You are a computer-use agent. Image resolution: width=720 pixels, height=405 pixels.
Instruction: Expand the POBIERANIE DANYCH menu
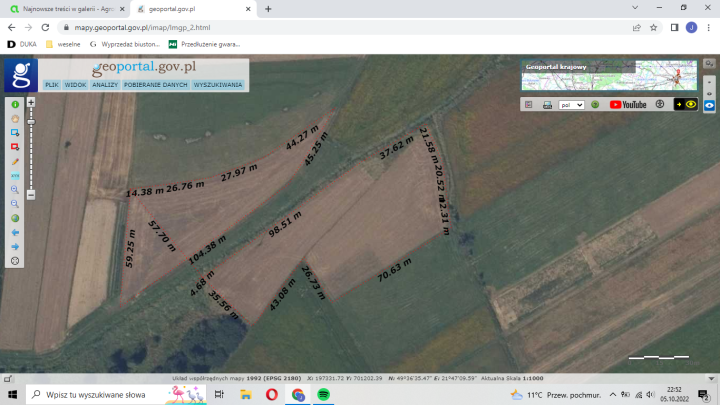point(156,85)
